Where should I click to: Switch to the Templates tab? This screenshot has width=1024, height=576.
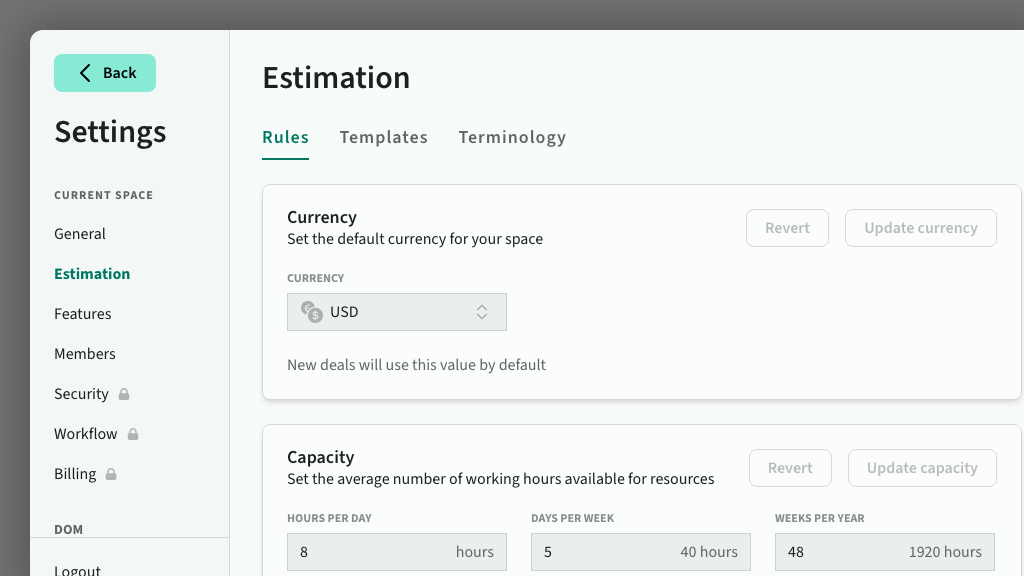[383, 138]
